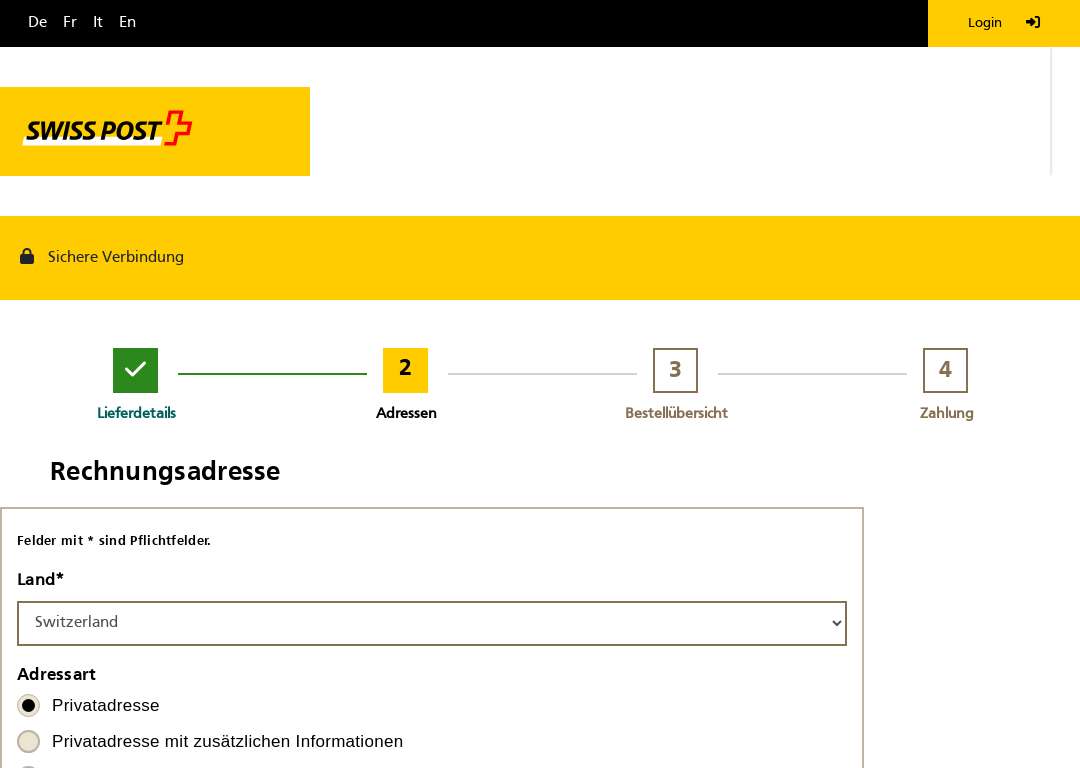Click the Sichere Verbindung text
The height and width of the screenshot is (768, 1080).
pos(116,257)
